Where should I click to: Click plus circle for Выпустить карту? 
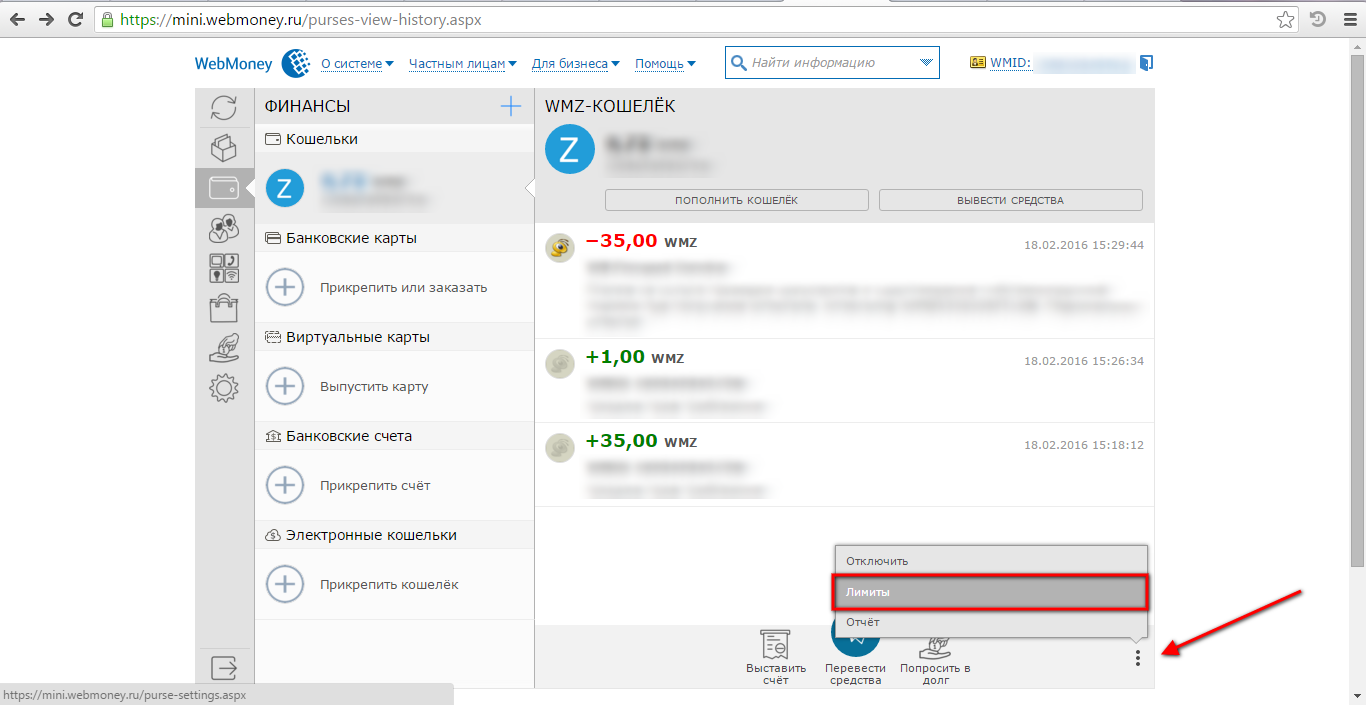pyautogui.click(x=285, y=386)
